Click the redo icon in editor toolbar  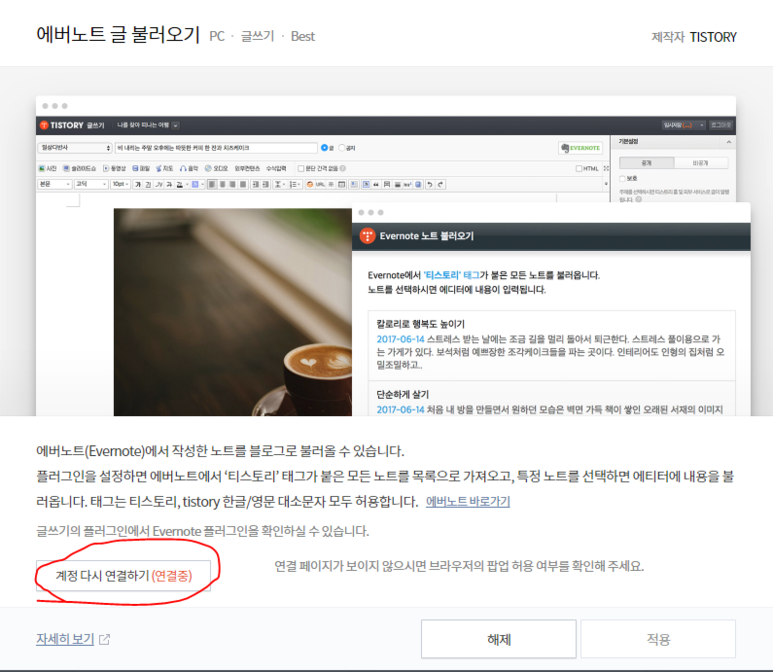pyautogui.click(x=441, y=184)
